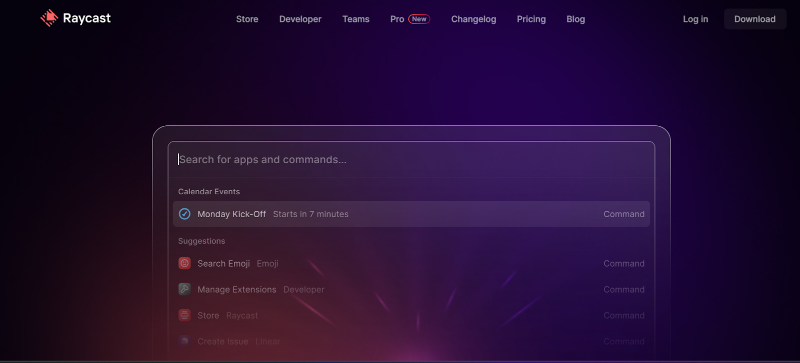View the Changelog page
Viewport: 800px width, 363px height.
point(473,19)
